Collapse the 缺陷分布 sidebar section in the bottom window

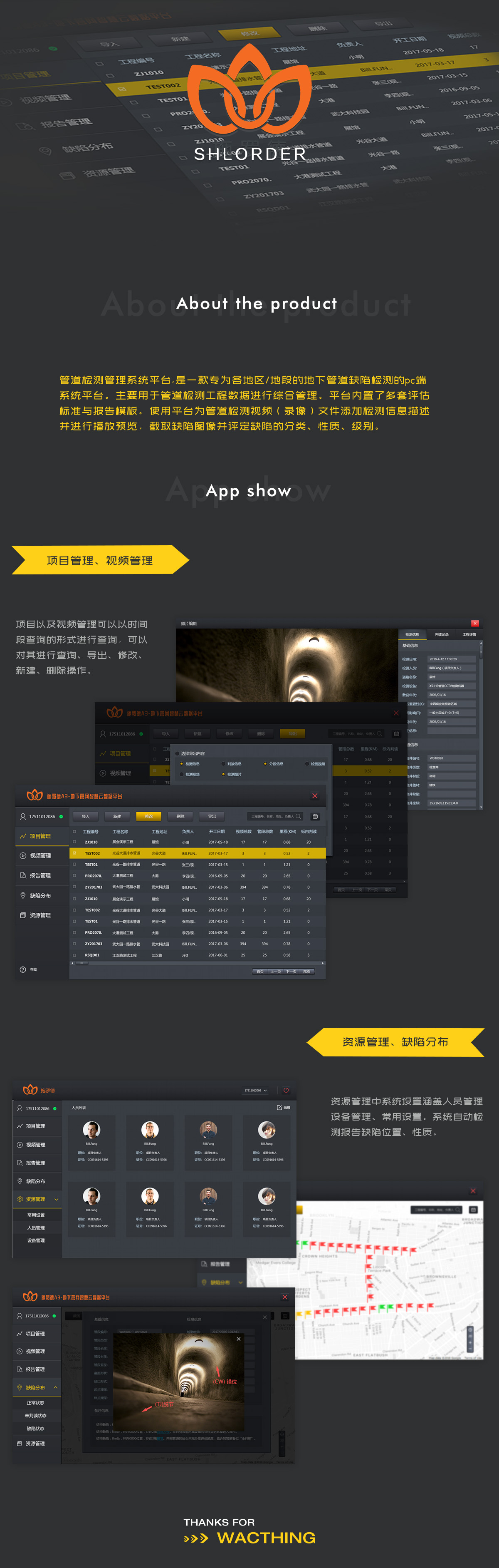click(56, 1387)
